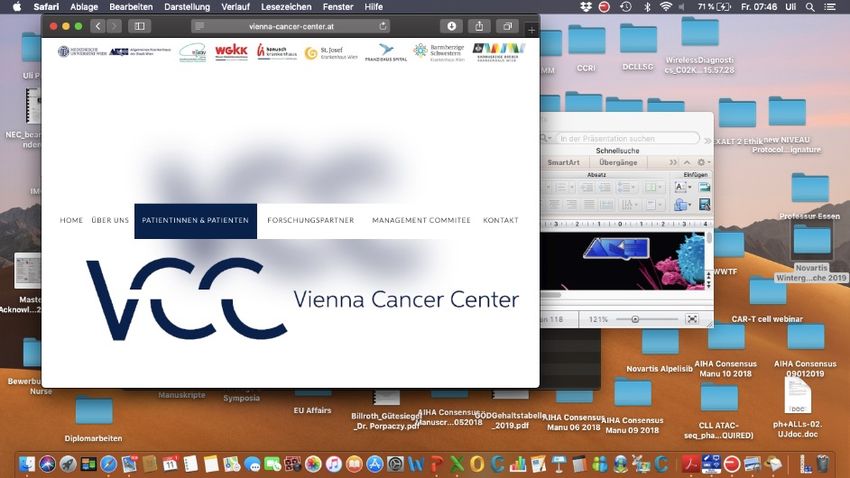Show all tabs overview in Safari

click(x=507, y=26)
